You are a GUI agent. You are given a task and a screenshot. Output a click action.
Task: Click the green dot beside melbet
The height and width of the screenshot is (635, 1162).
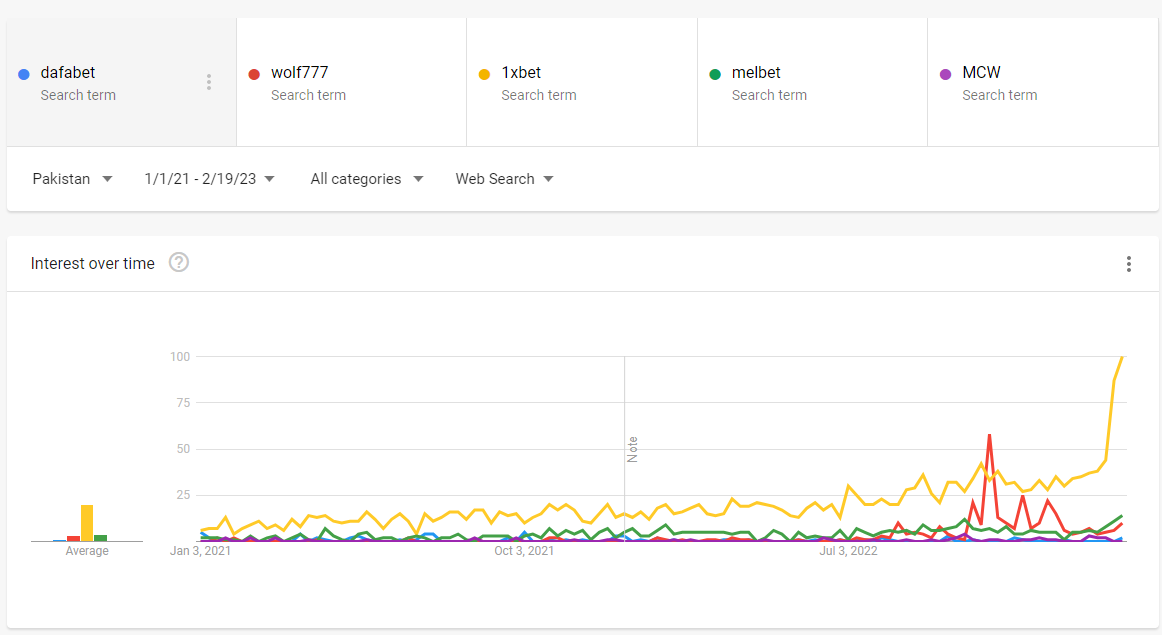(715, 74)
